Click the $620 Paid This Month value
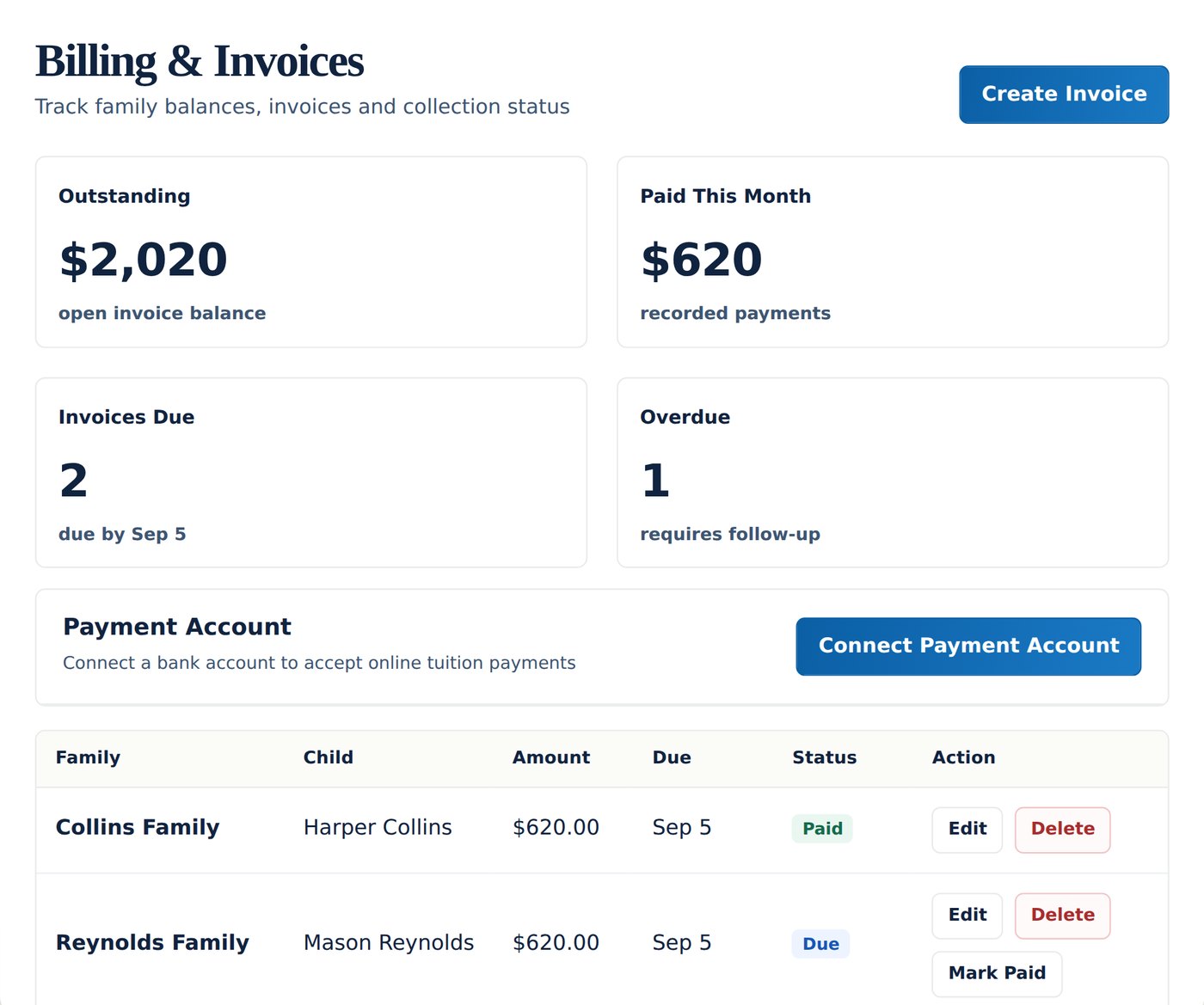 point(701,260)
